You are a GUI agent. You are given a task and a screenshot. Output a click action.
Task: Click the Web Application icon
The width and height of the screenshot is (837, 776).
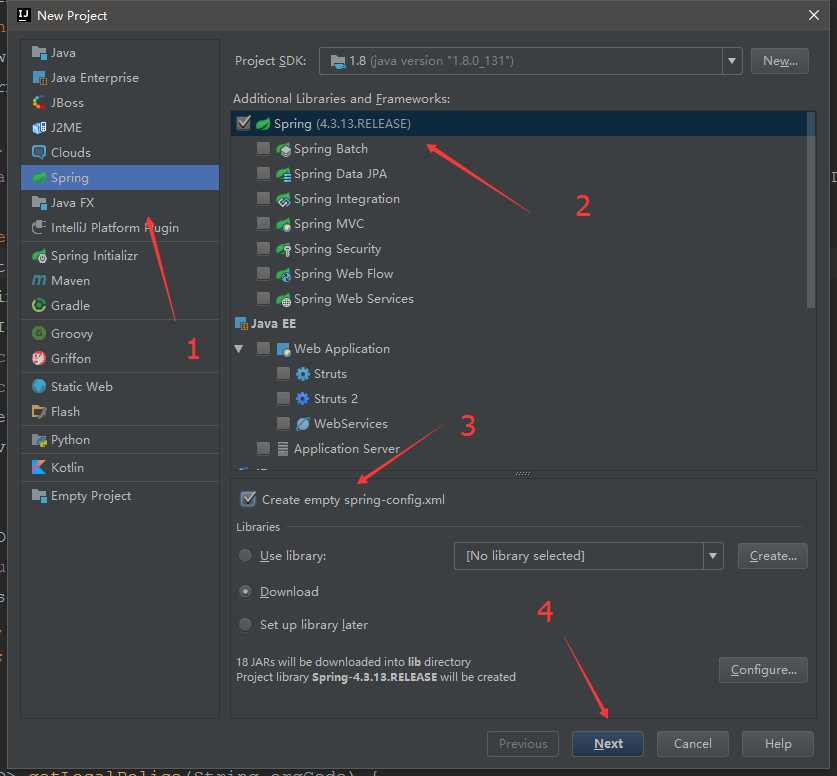tap(283, 349)
